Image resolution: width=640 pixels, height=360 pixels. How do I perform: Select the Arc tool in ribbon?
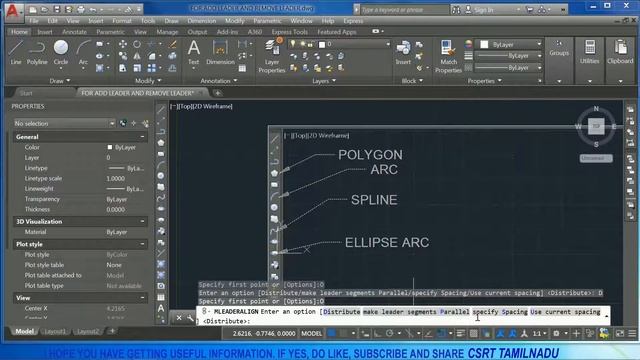[x=83, y=52]
